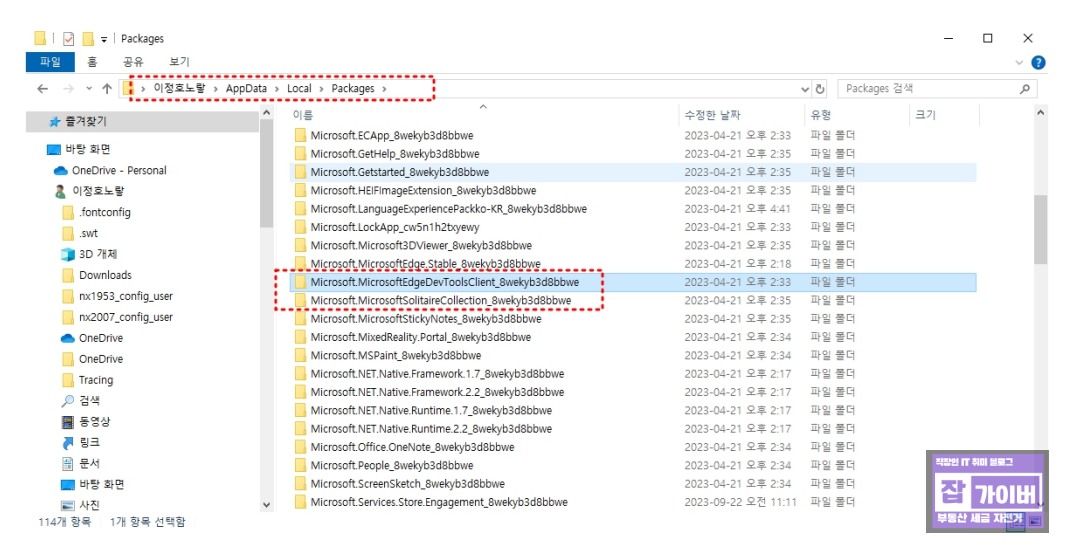Image resolution: width=1074 pixels, height=558 pixels.
Task: Expand the ribbon with chevron
Action: 1019,62
